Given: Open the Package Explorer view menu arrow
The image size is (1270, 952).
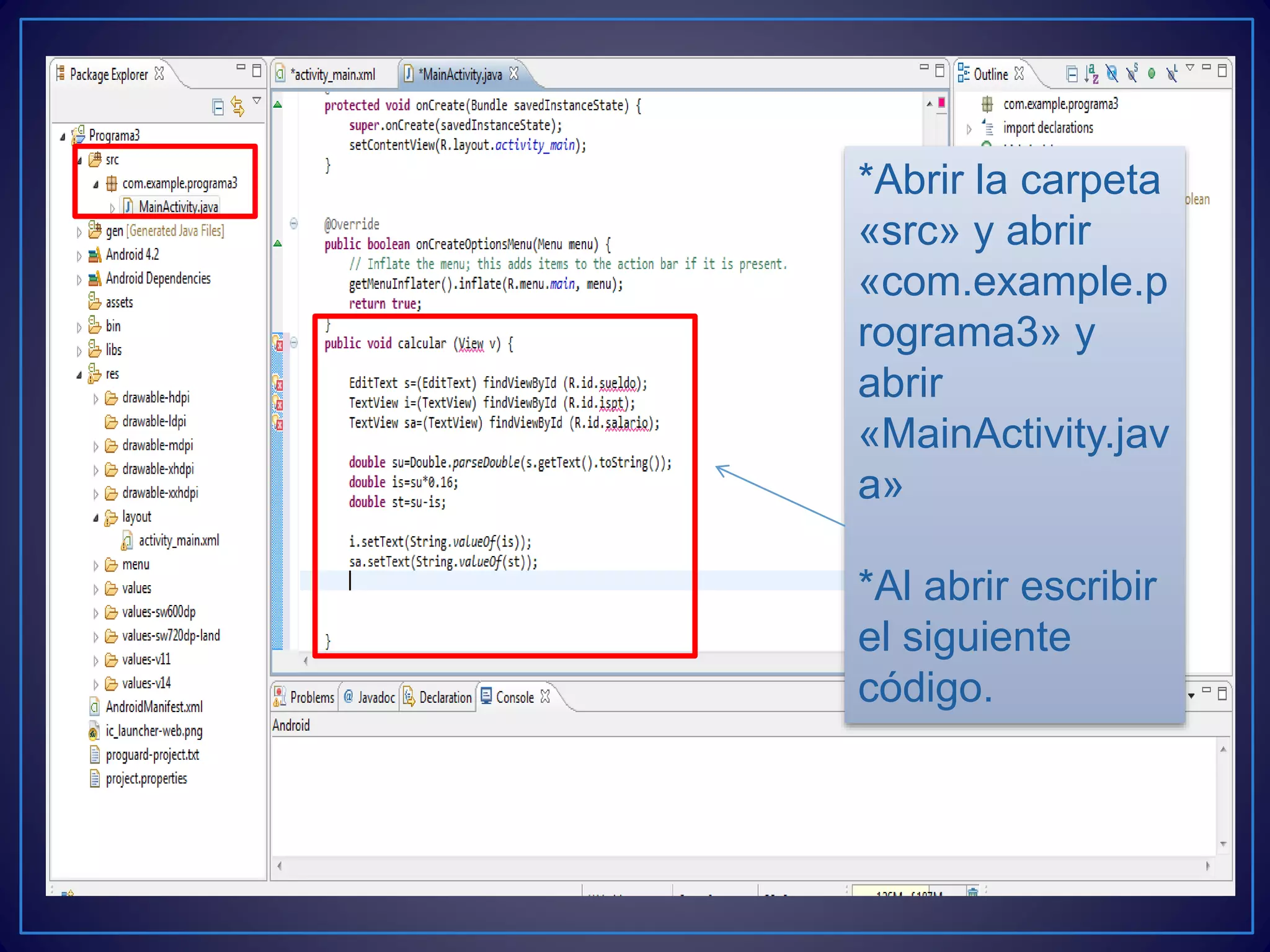Looking at the screenshot, I should click(x=257, y=100).
